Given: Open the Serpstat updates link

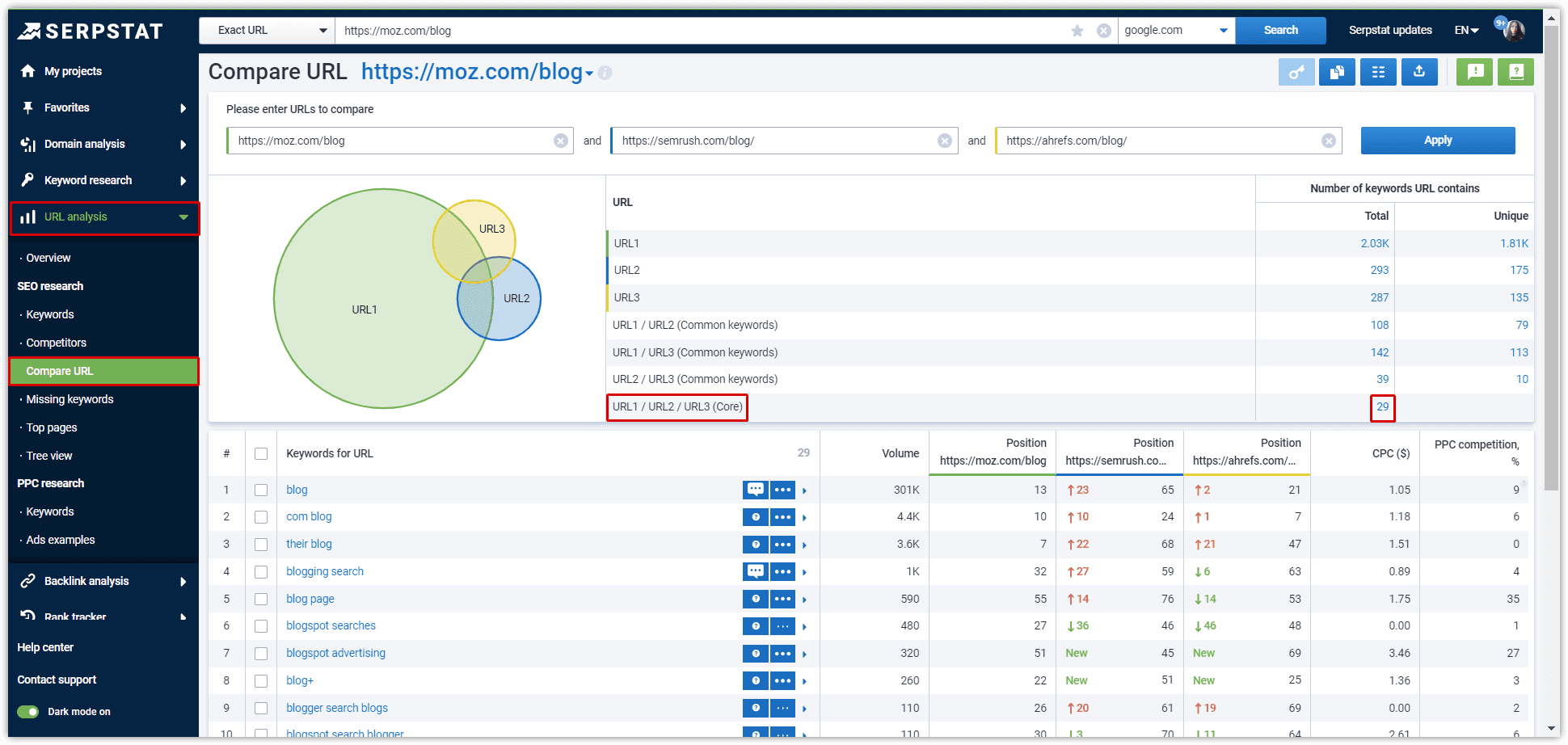Looking at the screenshot, I should [1390, 31].
